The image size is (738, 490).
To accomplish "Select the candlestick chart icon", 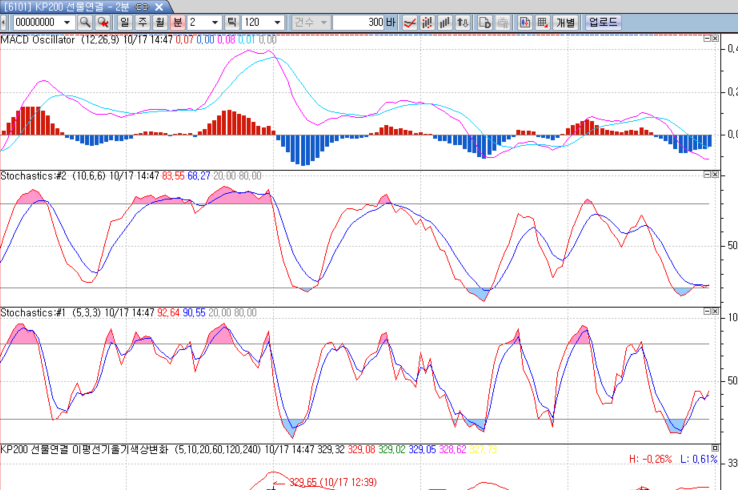I will [x=426, y=21].
